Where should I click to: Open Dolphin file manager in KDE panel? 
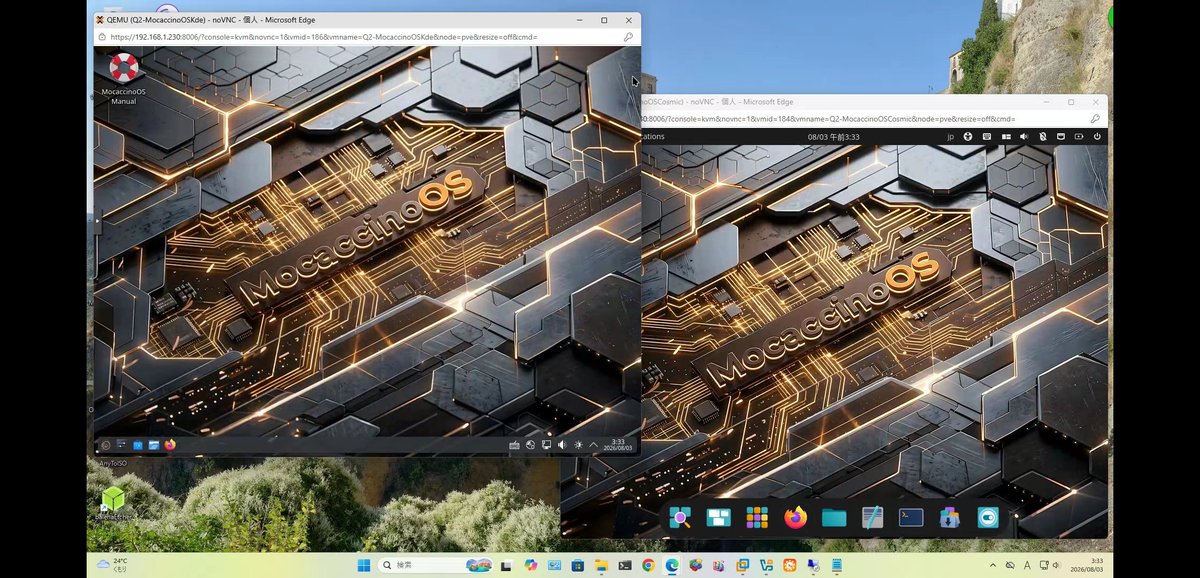click(x=154, y=445)
